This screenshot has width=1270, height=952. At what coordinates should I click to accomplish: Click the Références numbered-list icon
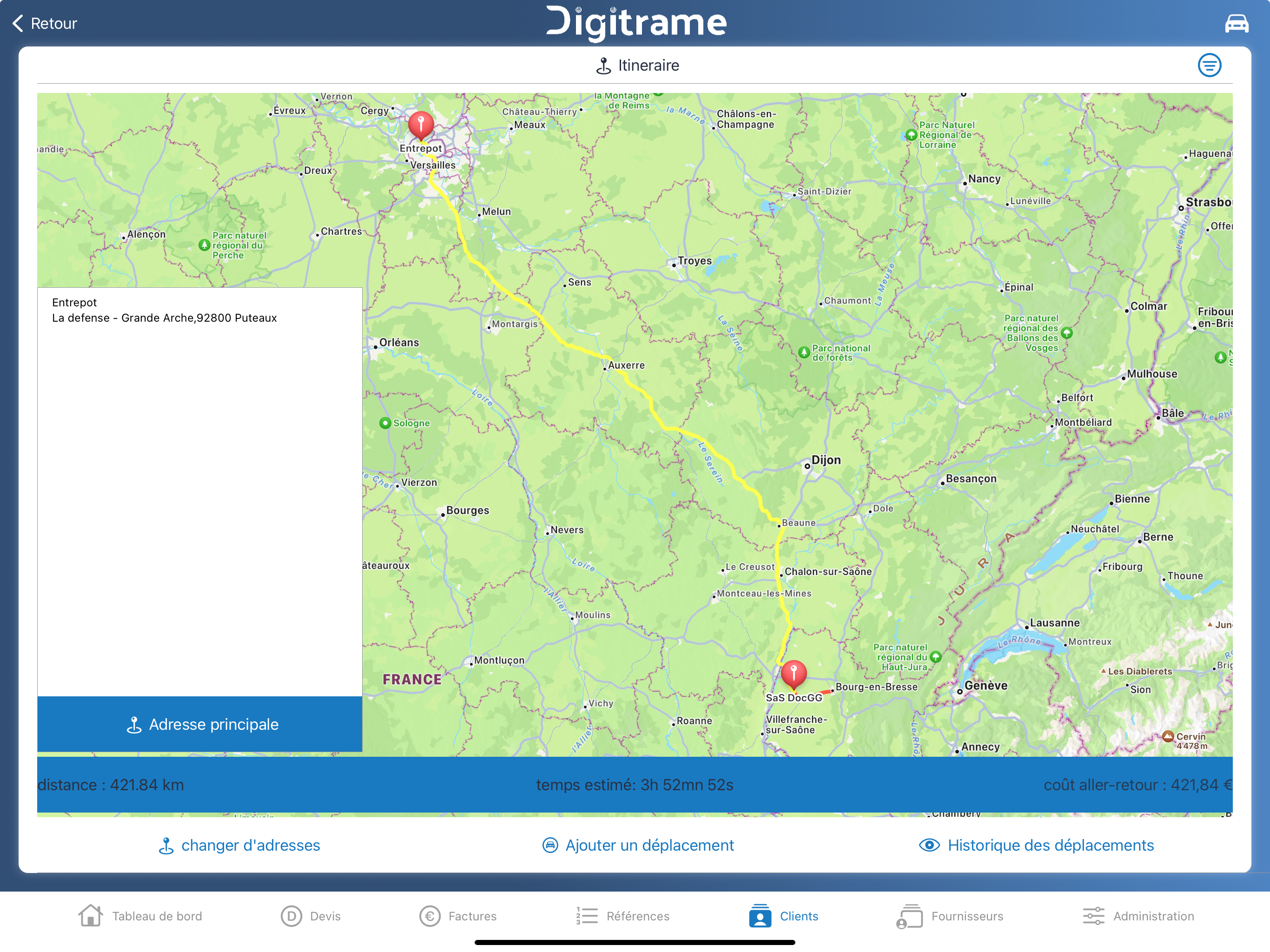(587, 916)
